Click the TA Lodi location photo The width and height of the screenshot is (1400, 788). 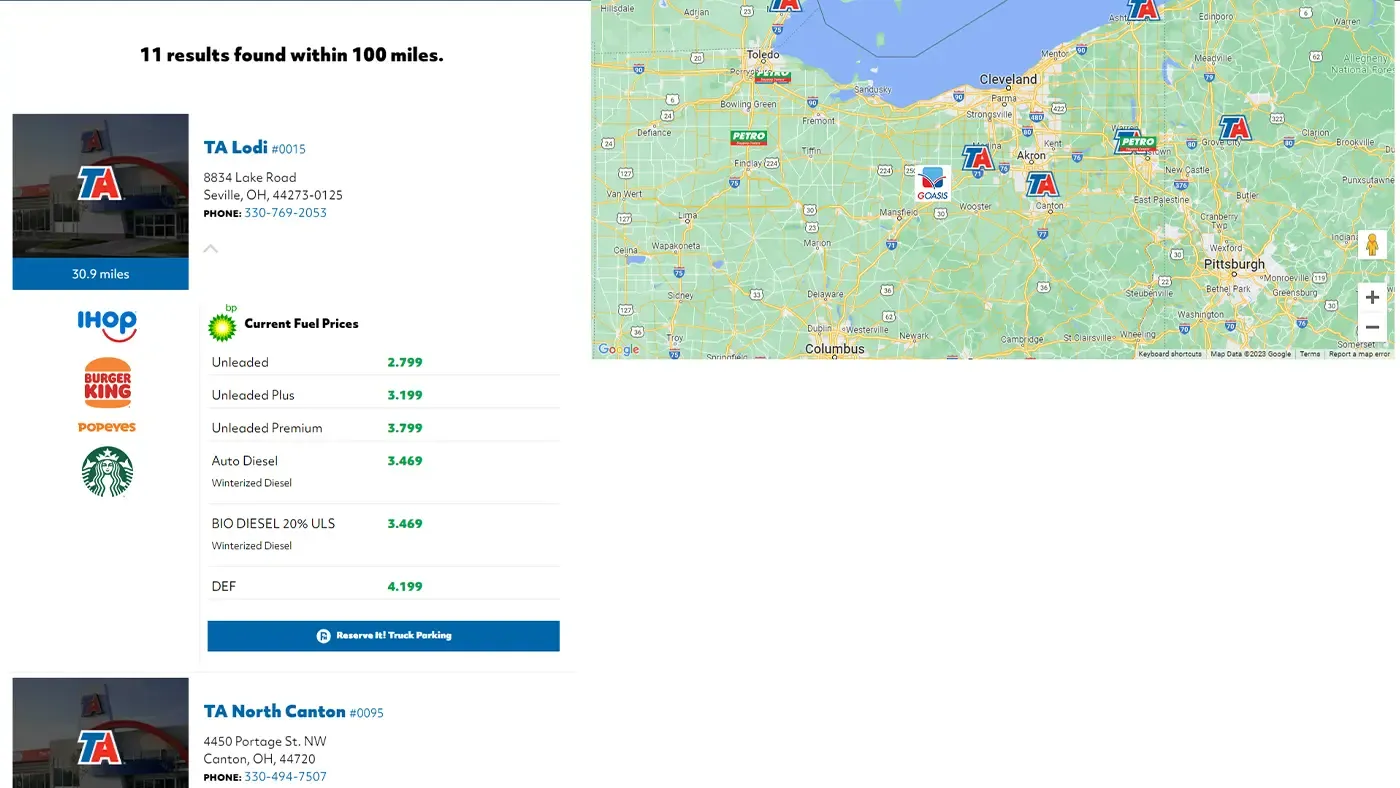[100, 186]
